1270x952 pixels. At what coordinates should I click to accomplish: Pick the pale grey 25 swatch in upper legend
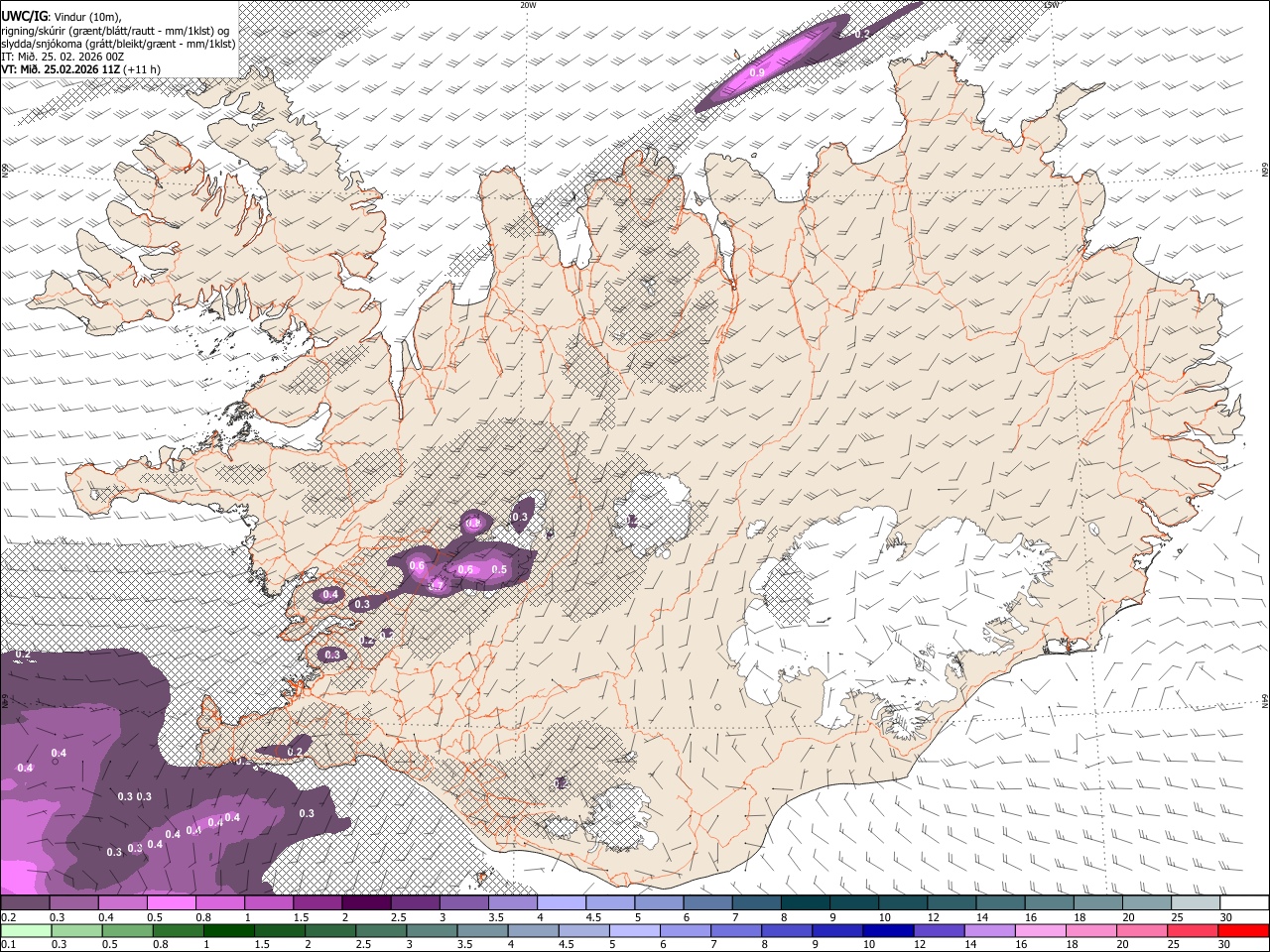pos(1196,903)
